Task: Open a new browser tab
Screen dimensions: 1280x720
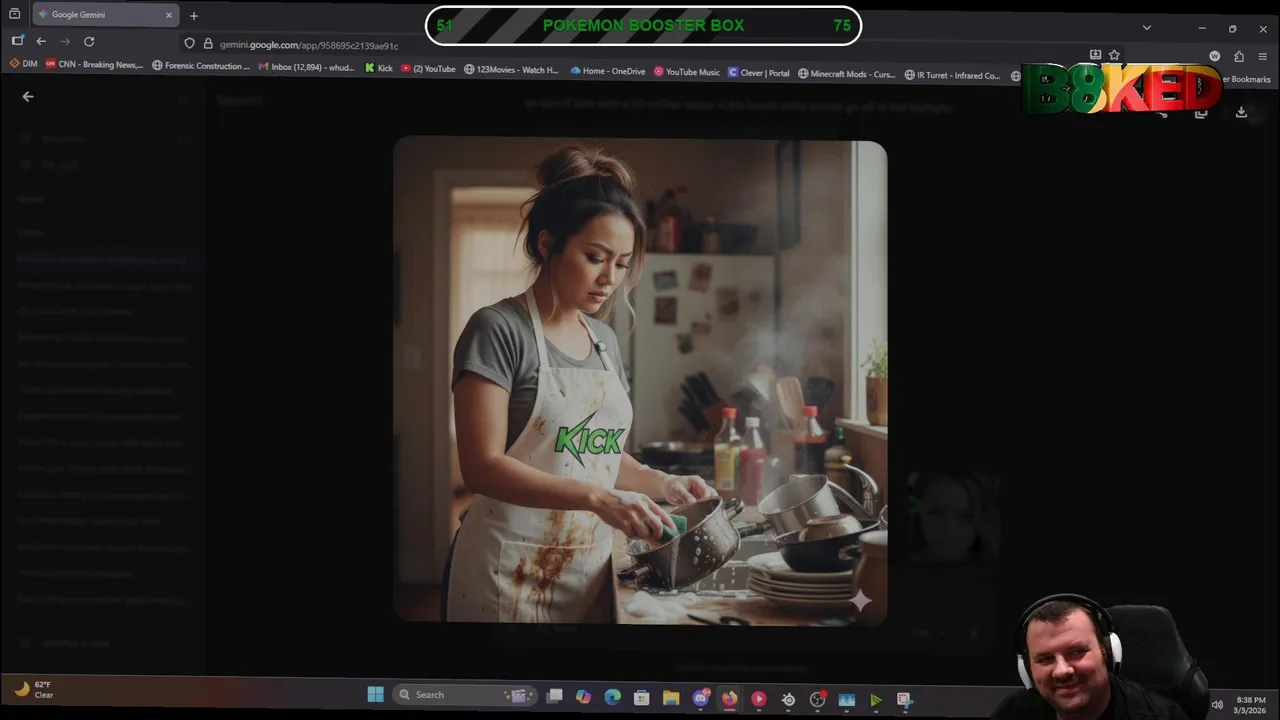Action: (194, 15)
